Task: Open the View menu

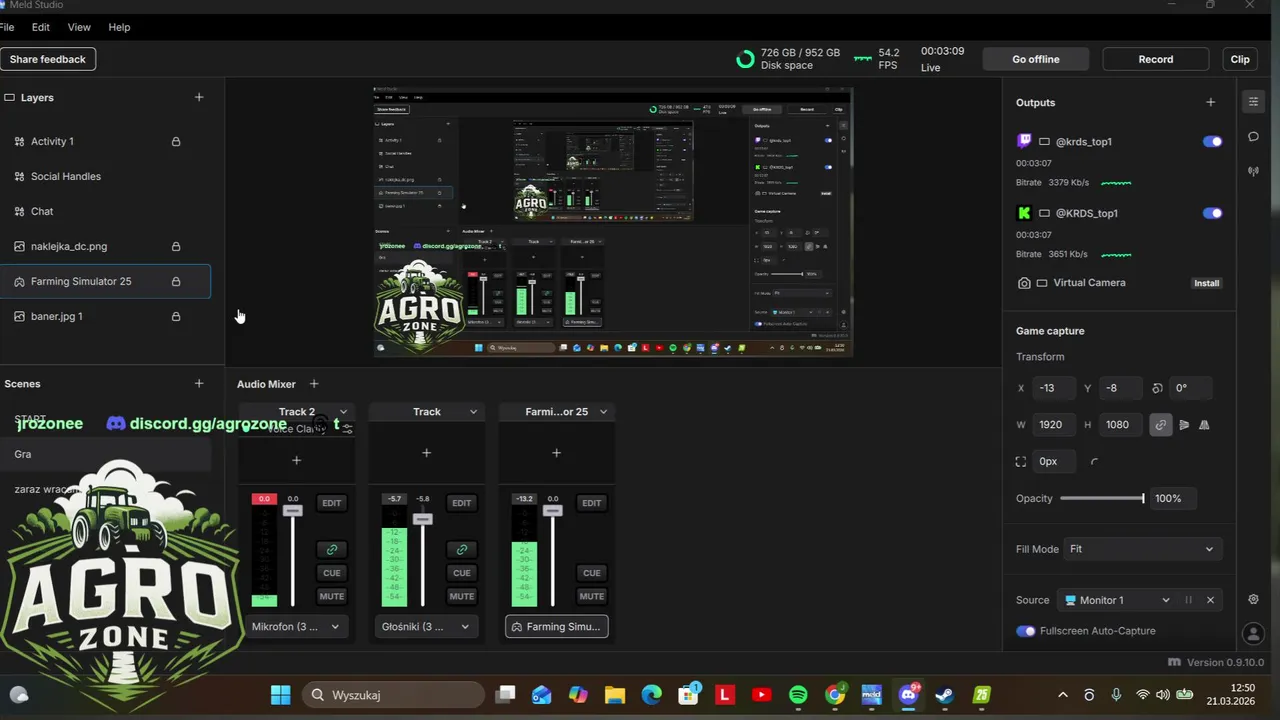Action: [79, 27]
